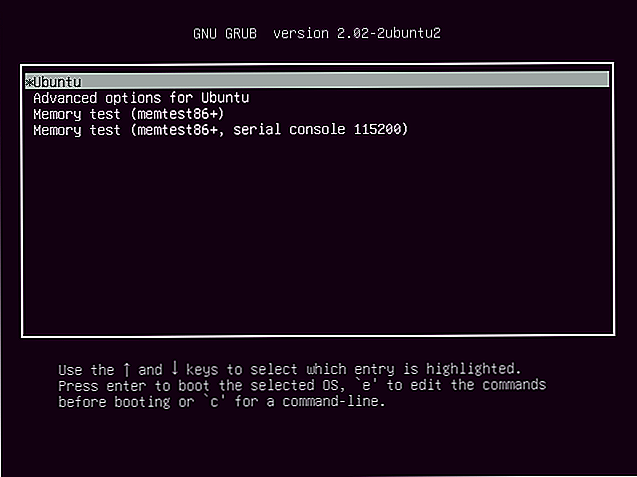Click empty area inside boot menu box
Screen dimensions: 637x477
click(317, 236)
